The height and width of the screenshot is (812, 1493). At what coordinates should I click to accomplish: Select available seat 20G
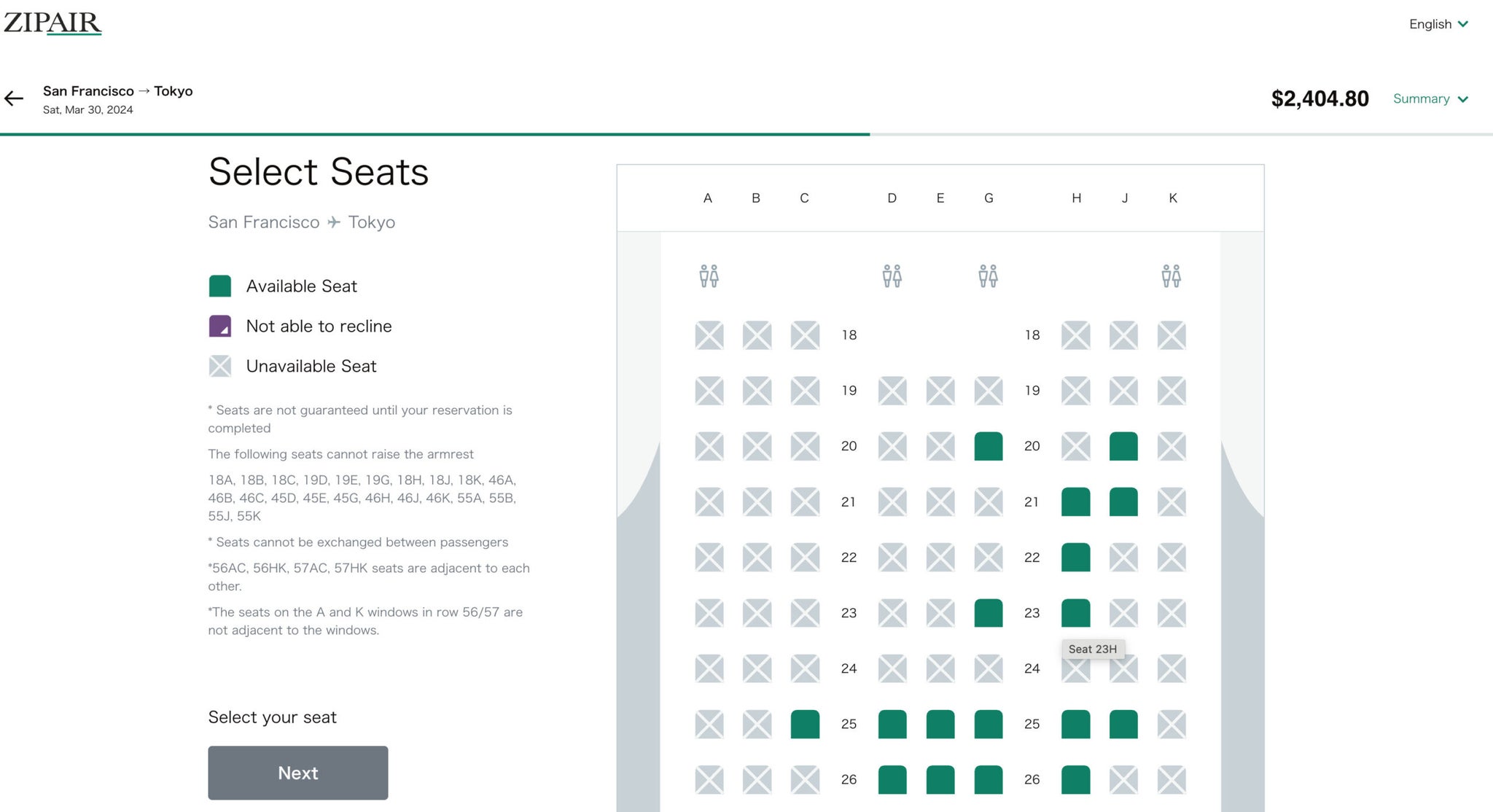(989, 446)
